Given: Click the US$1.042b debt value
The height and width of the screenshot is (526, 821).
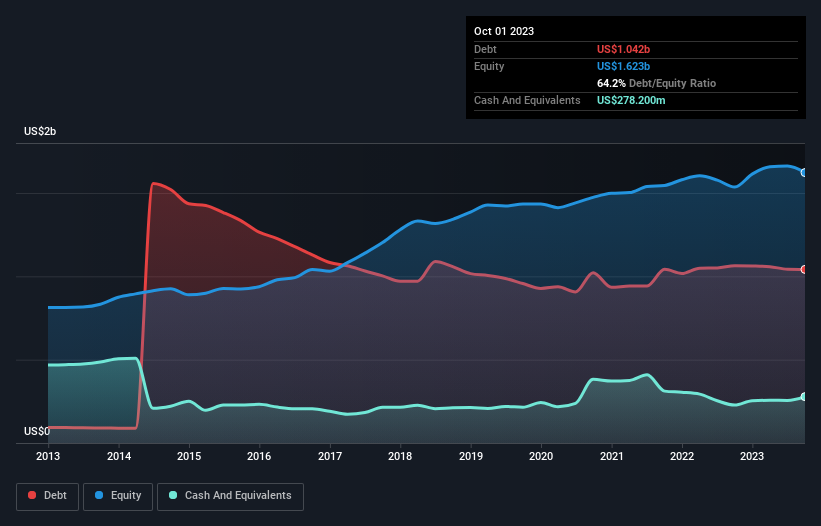Looking at the screenshot, I should coord(623,49).
